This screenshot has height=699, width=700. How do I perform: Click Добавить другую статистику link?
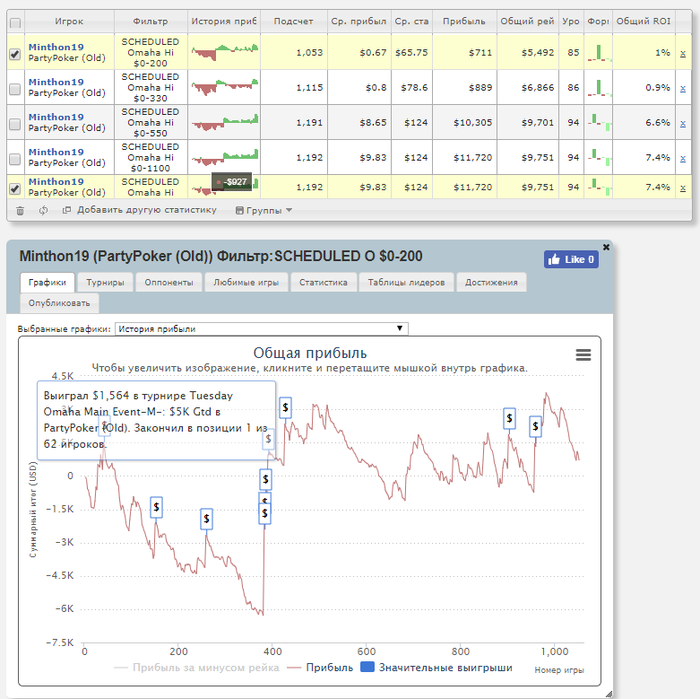tap(146, 210)
